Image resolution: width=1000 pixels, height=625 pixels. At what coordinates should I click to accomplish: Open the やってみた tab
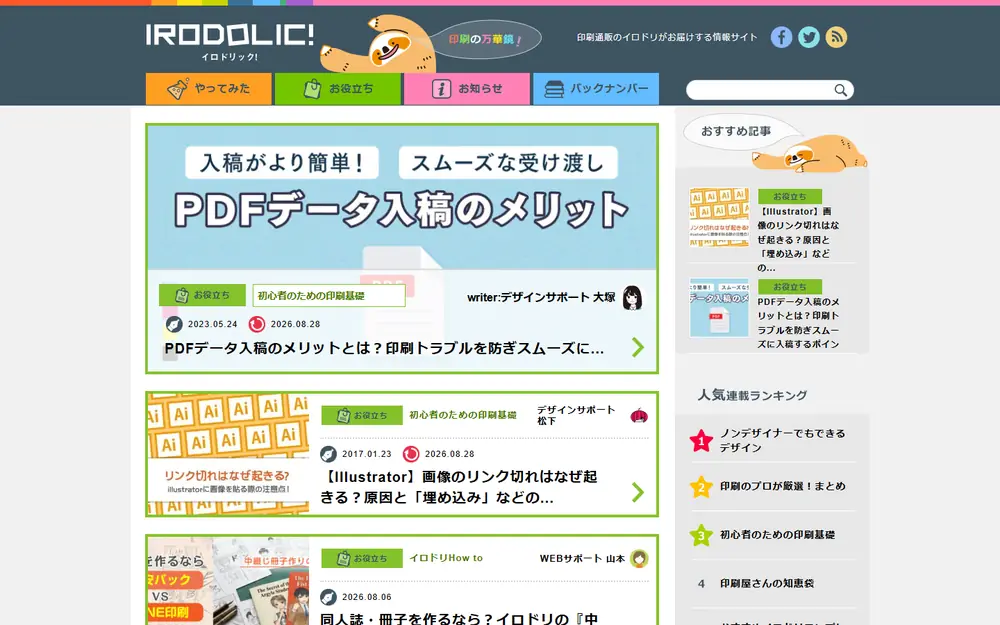209,89
